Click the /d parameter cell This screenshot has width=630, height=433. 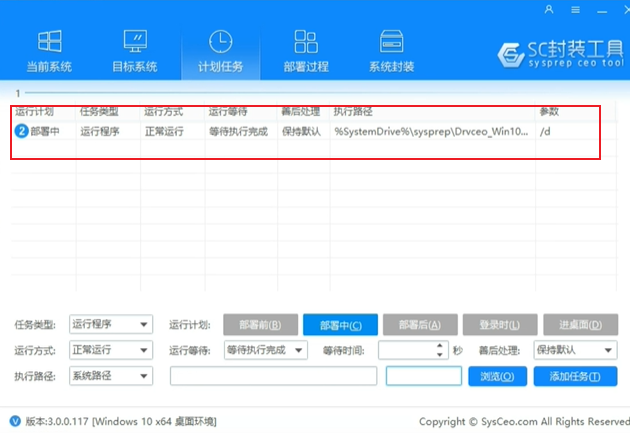[545, 131]
